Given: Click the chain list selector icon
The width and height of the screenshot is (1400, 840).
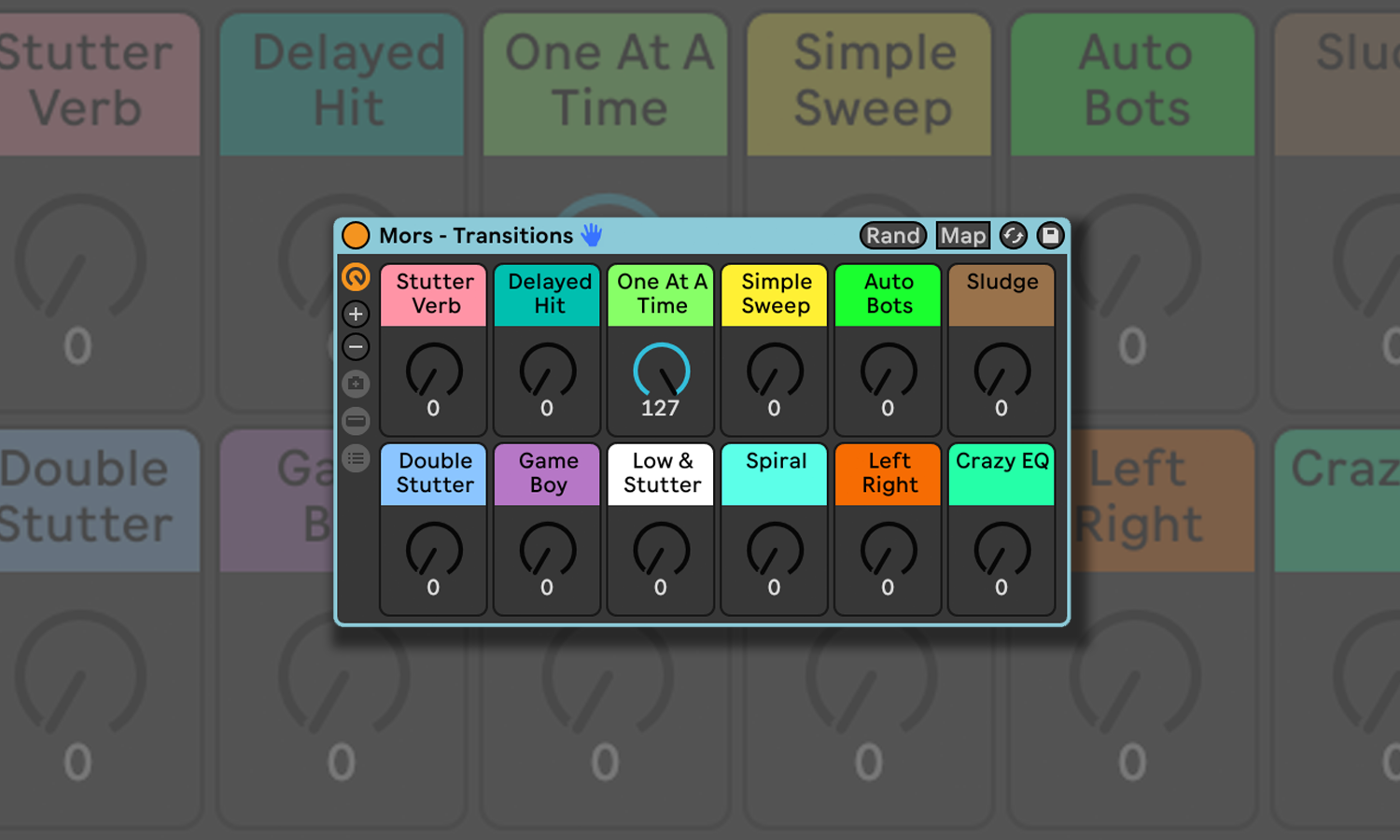Looking at the screenshot, I should (x=356, y=421).
